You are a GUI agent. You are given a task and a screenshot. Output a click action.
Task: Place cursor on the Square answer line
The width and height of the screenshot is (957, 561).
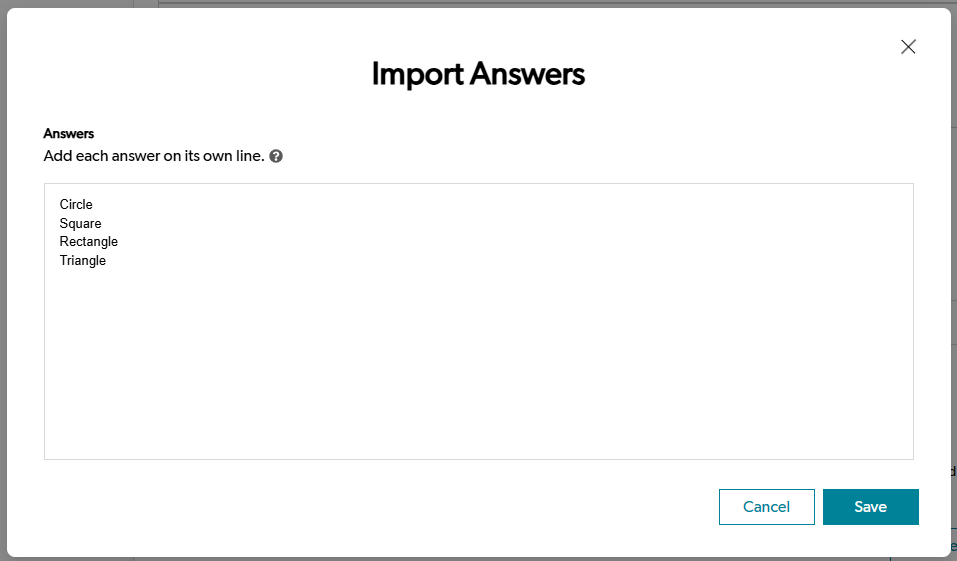click(80, 224)
